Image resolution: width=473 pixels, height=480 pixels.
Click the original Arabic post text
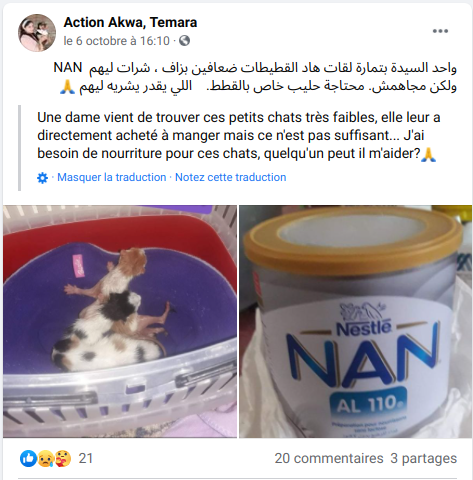(255, 77)
